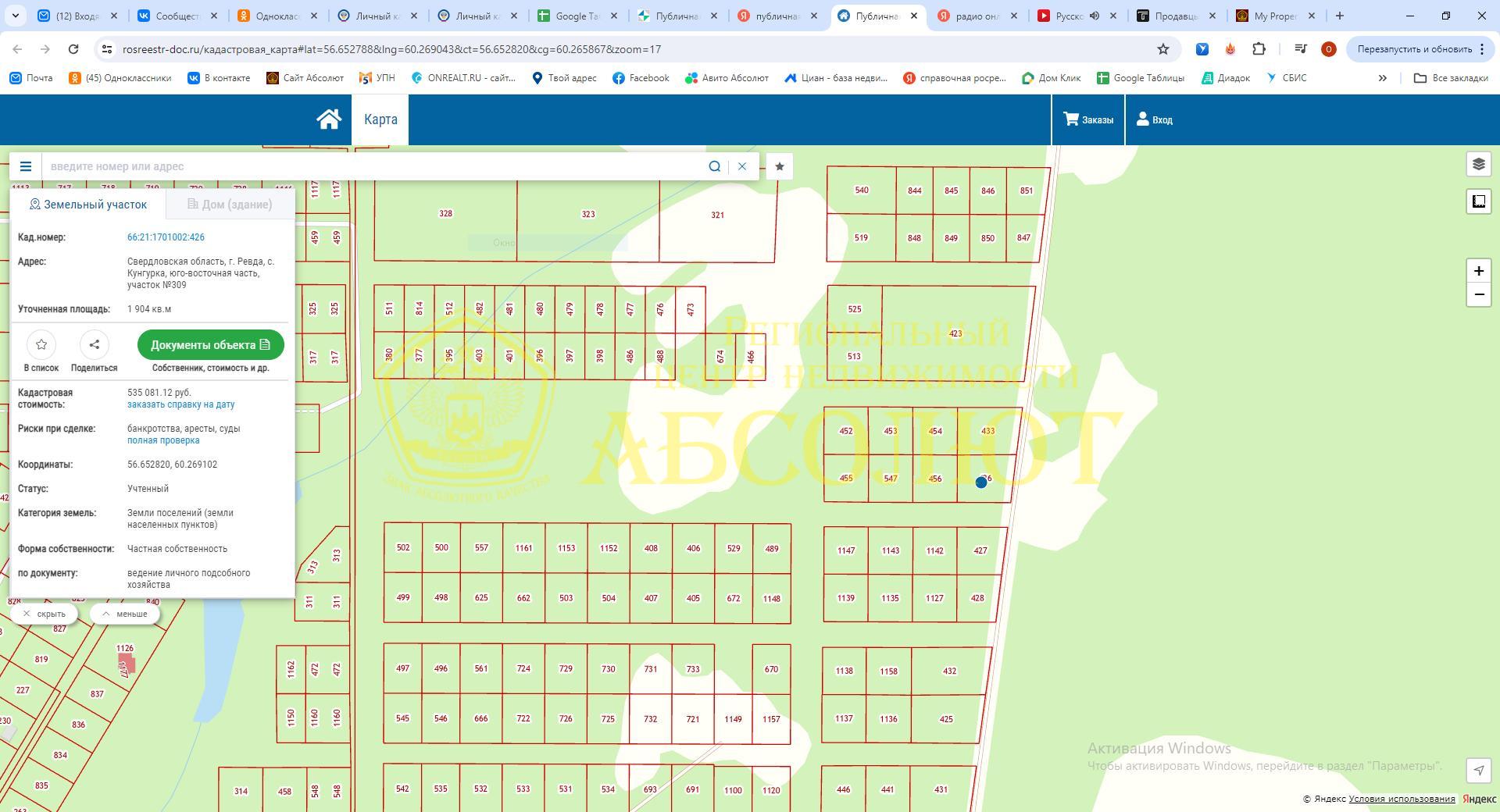The height and width of the screenshot is (812, 1500).
Task: Click the Поделиться share icon
Action: point(94,344)
